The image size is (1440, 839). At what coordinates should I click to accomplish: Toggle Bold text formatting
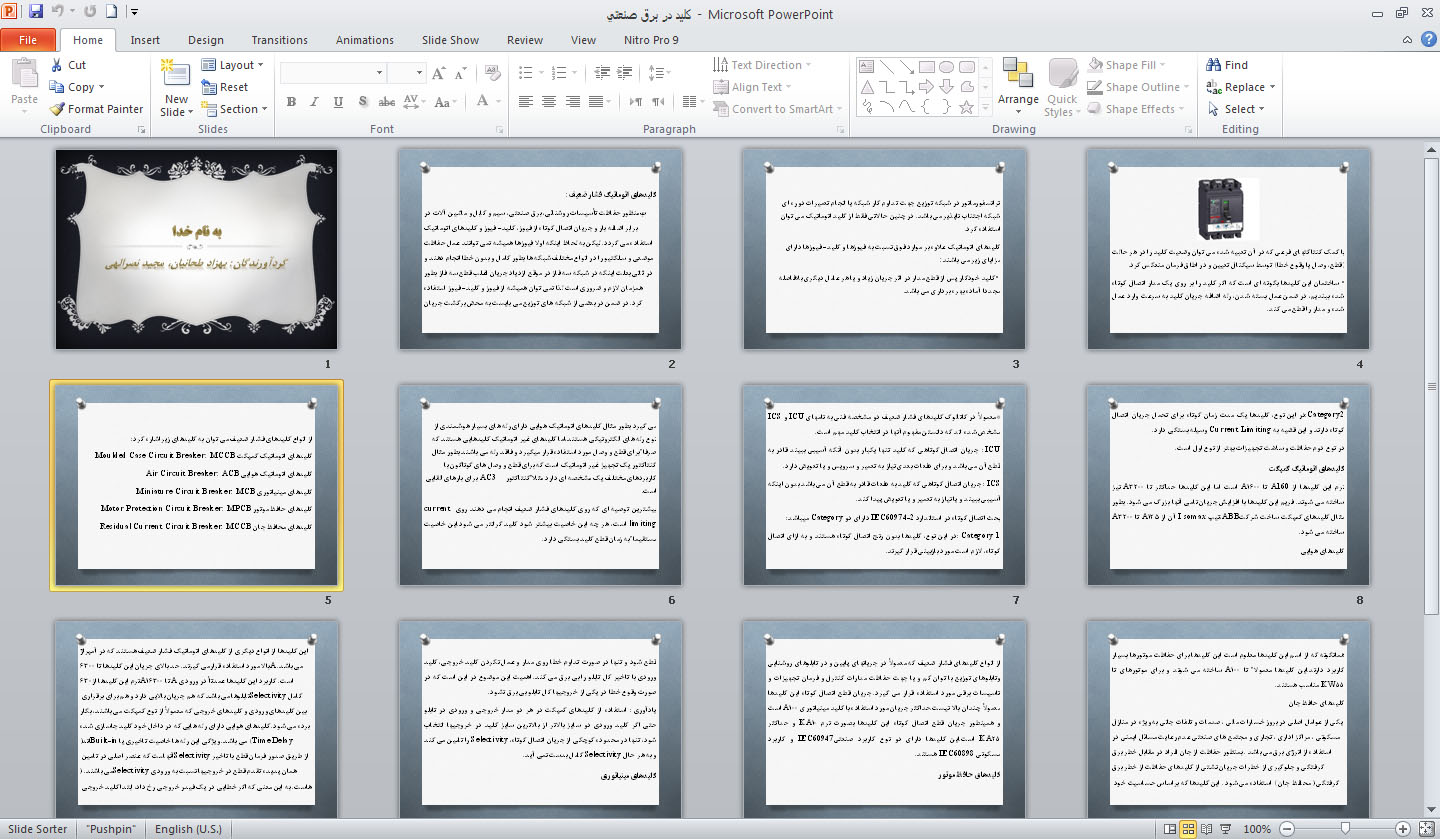291,102
